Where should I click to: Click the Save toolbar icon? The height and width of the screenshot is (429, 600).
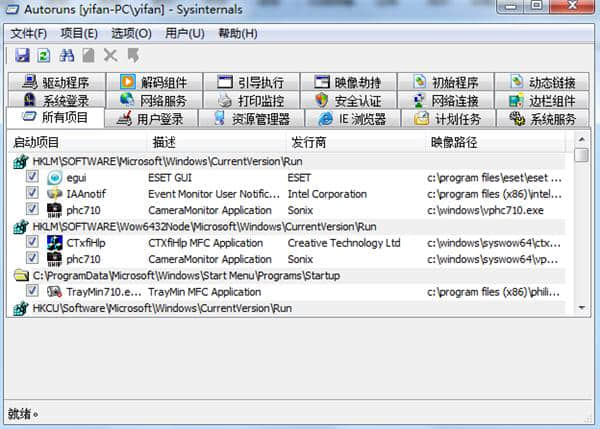[22, 55]
